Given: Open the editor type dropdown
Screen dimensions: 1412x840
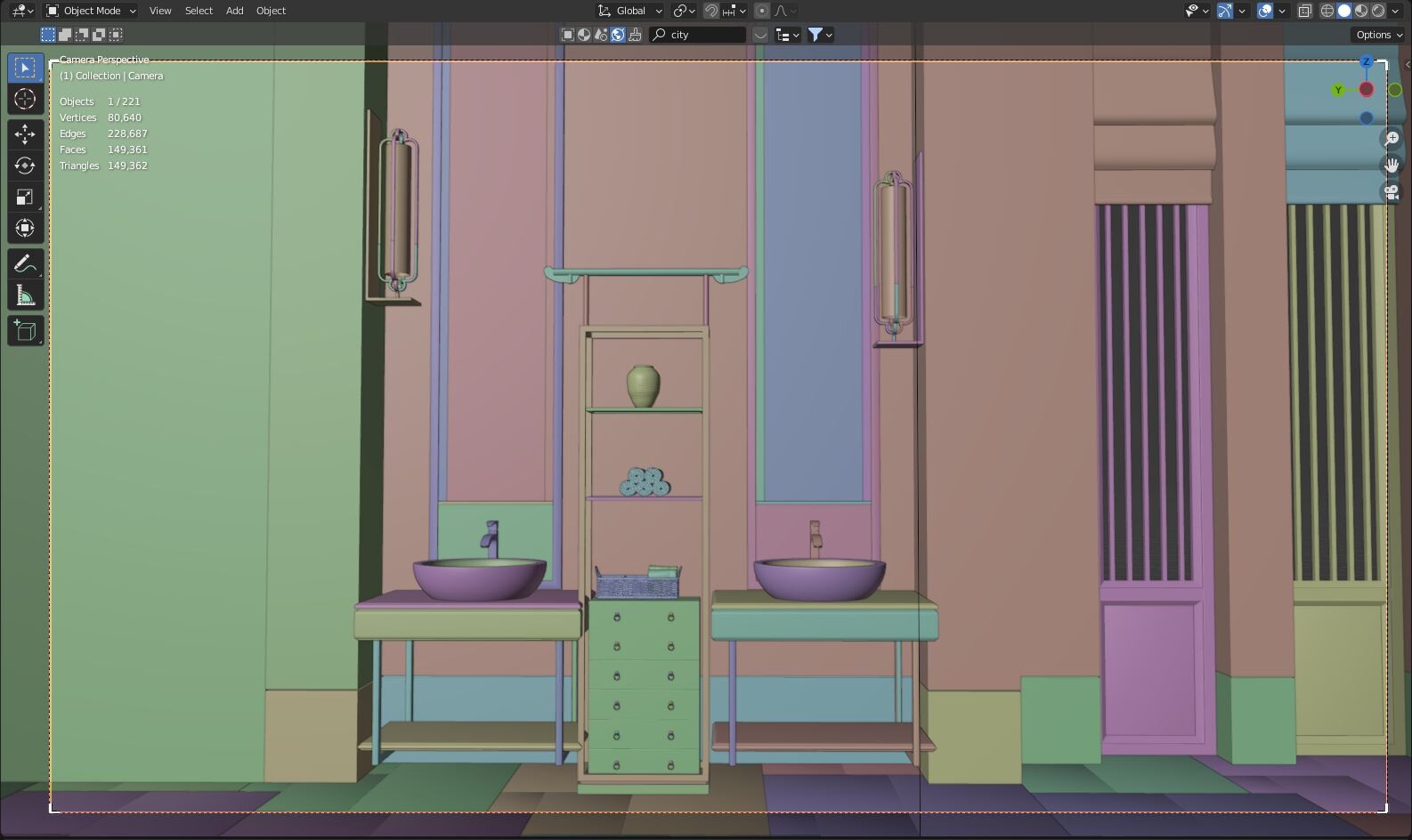Looking at the screenshot, I should click(22, 11).
